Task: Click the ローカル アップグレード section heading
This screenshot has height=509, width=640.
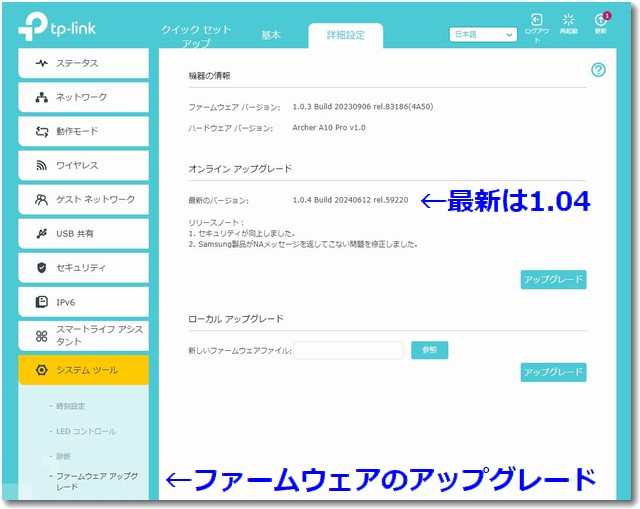Action: 236,319
